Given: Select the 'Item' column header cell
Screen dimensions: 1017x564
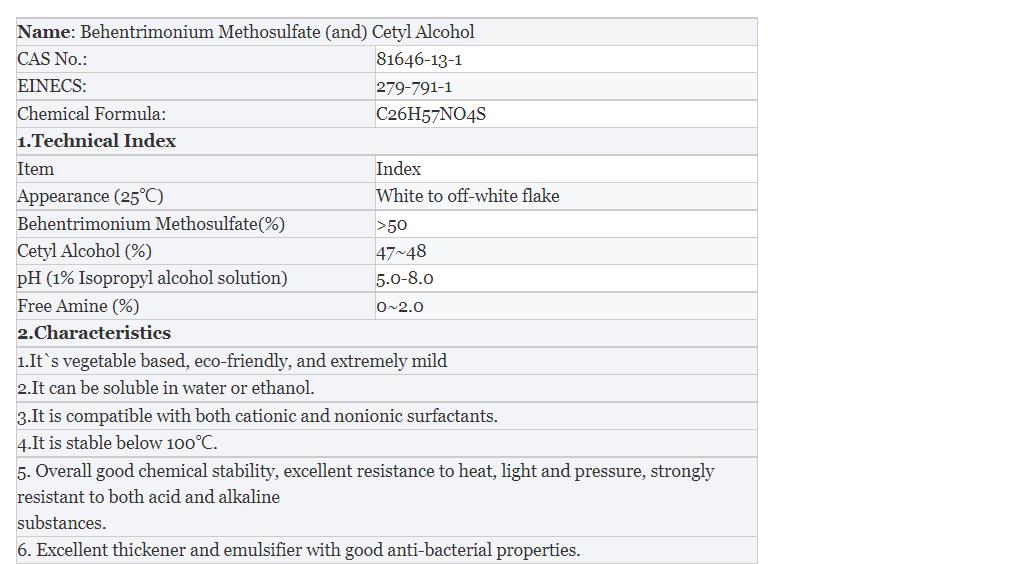Looking at the screenshot, I should [x=36, y=169].
